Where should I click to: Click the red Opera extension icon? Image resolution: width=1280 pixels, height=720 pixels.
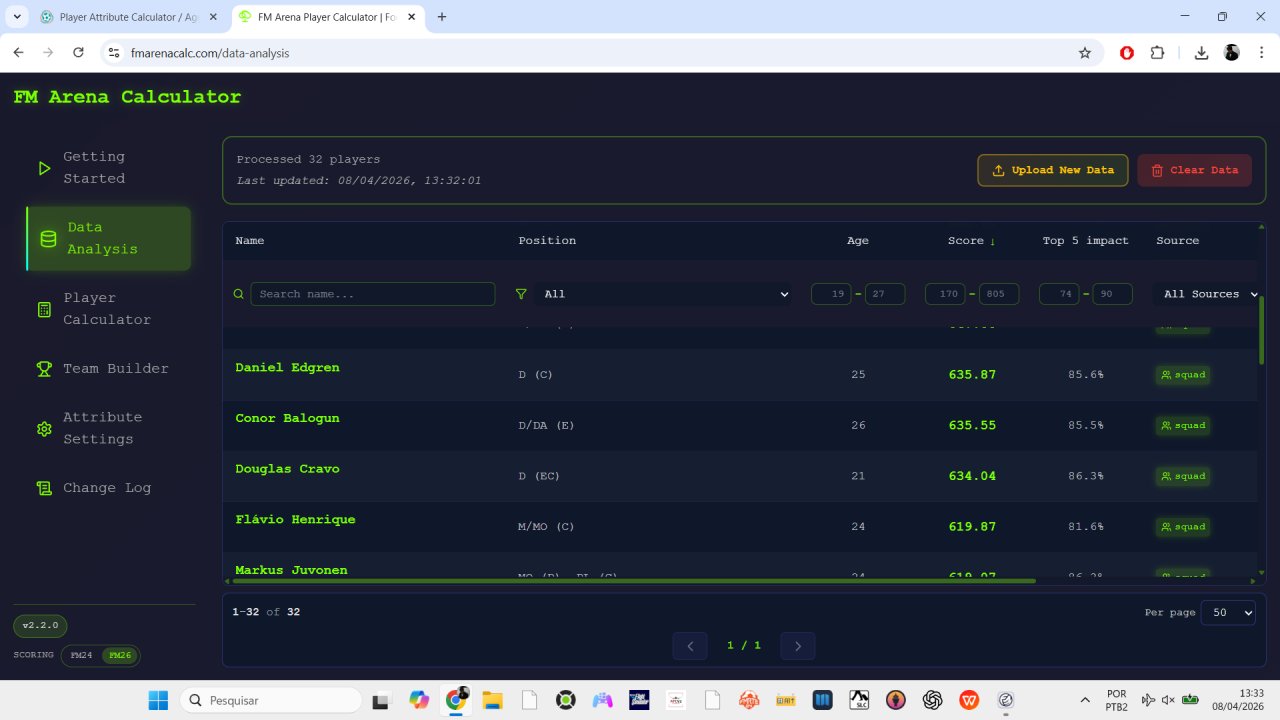pyautogui.click(x=1127, y=53)
